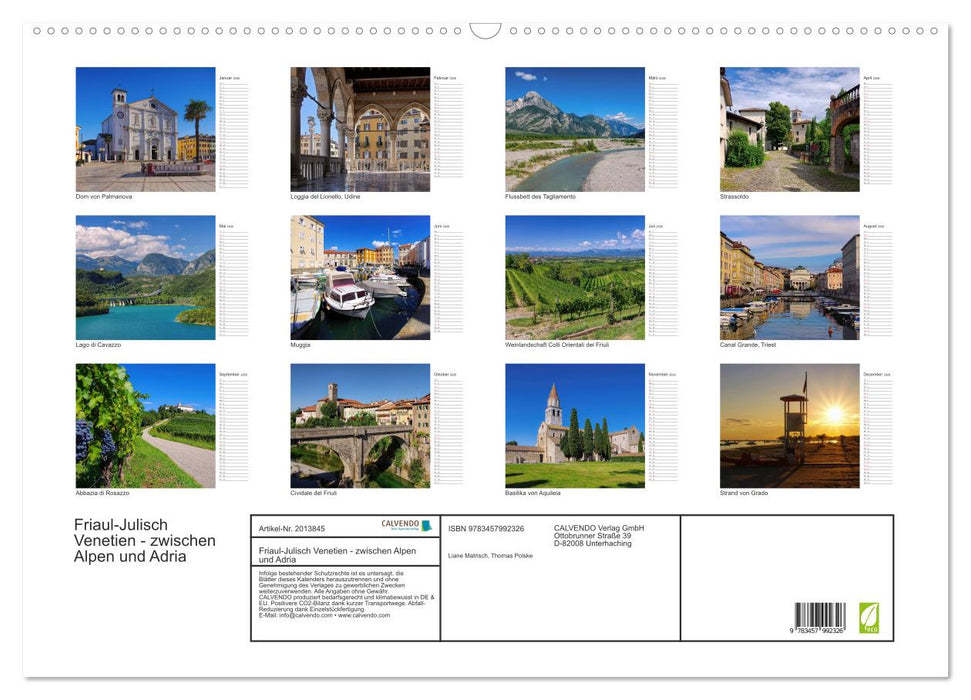This screenshot has height=700, width=971.
Task: Open the Canal Grande, Triest photo
Action: click(x=789, y=277)
